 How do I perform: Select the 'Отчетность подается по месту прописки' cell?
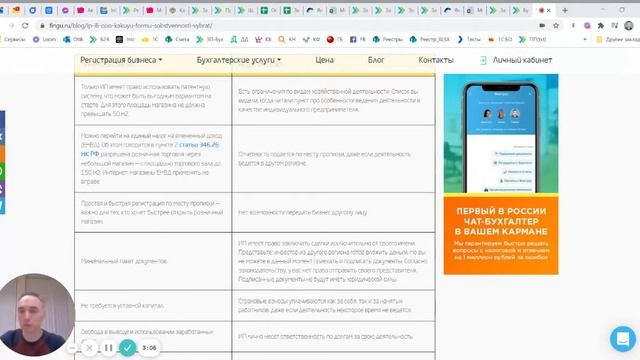(333, 159)
